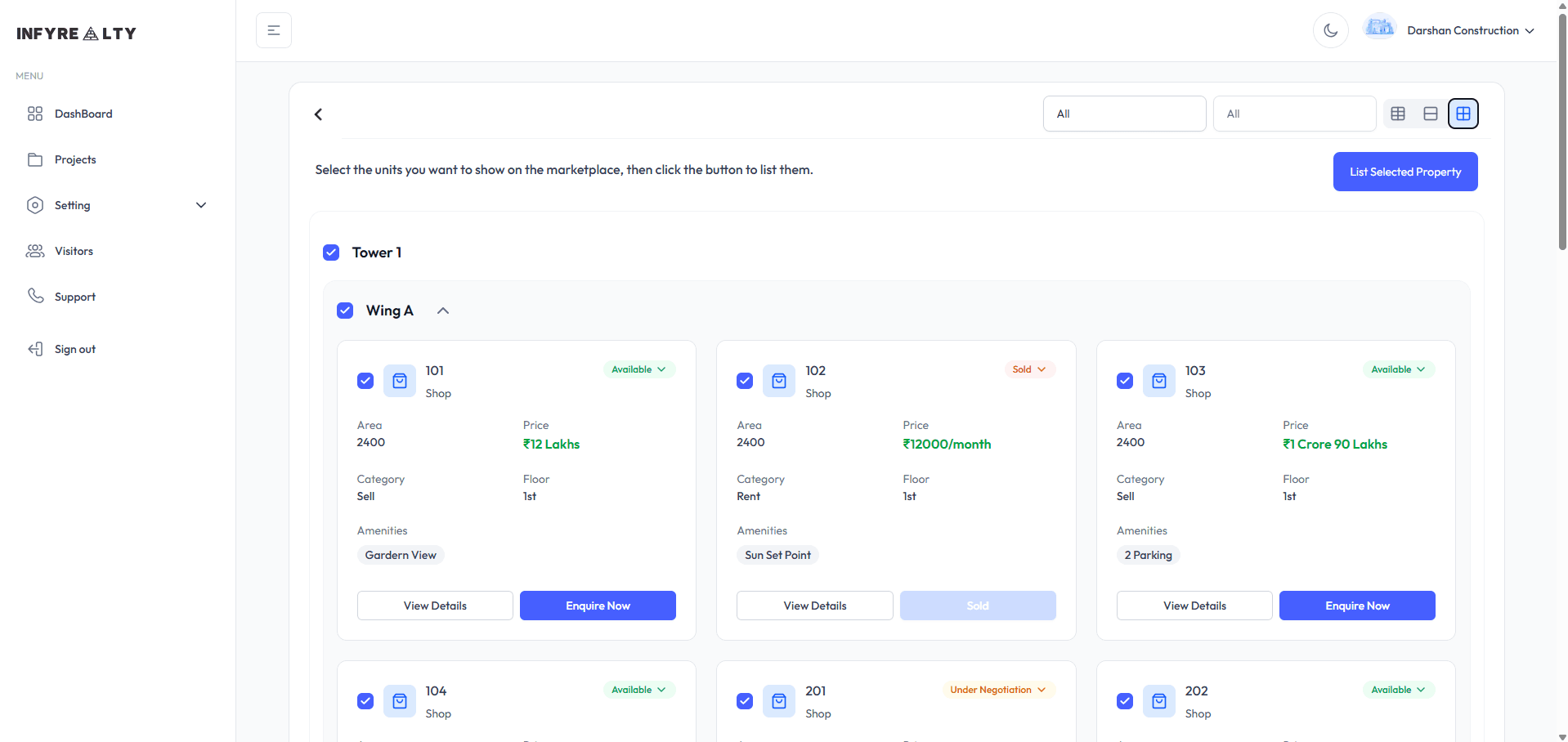1568x742 pixels.
Task: Expand the Setting submenu chevron
Action: point(201,205)
